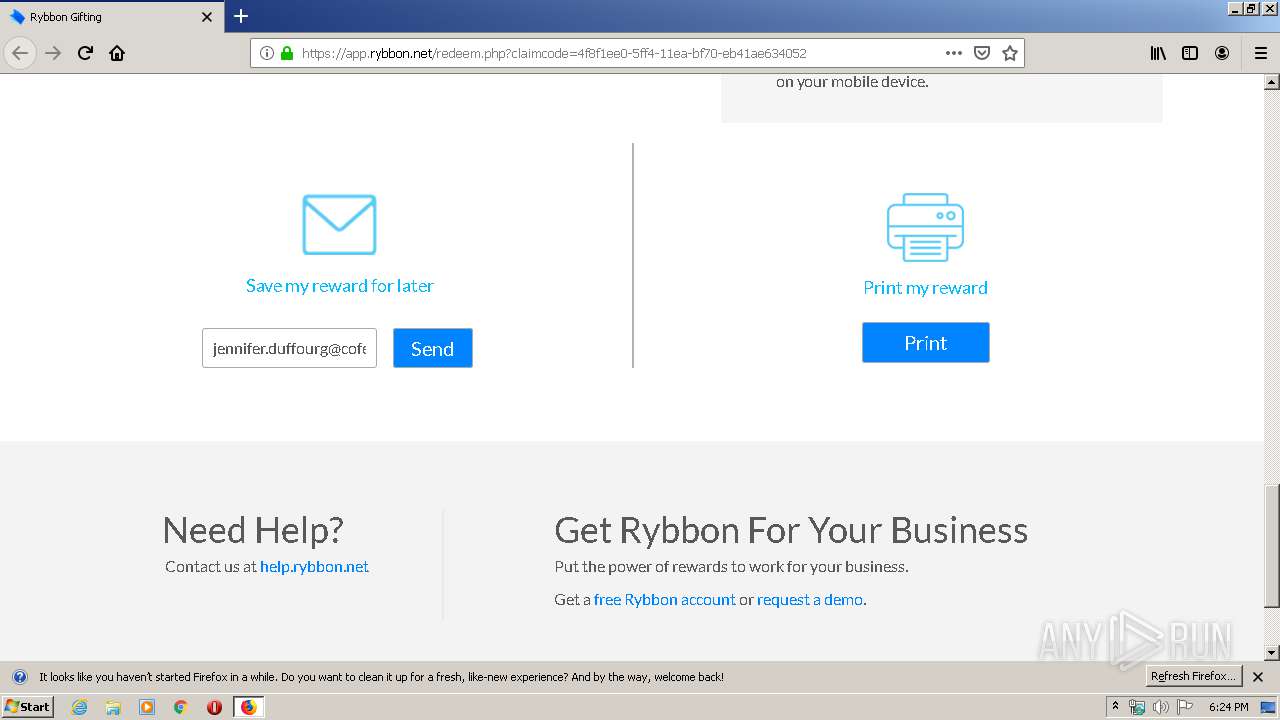Screen dimensions: 1280x720
Task: Open the Library icon in toolbar
Action: coord(1158,53)
